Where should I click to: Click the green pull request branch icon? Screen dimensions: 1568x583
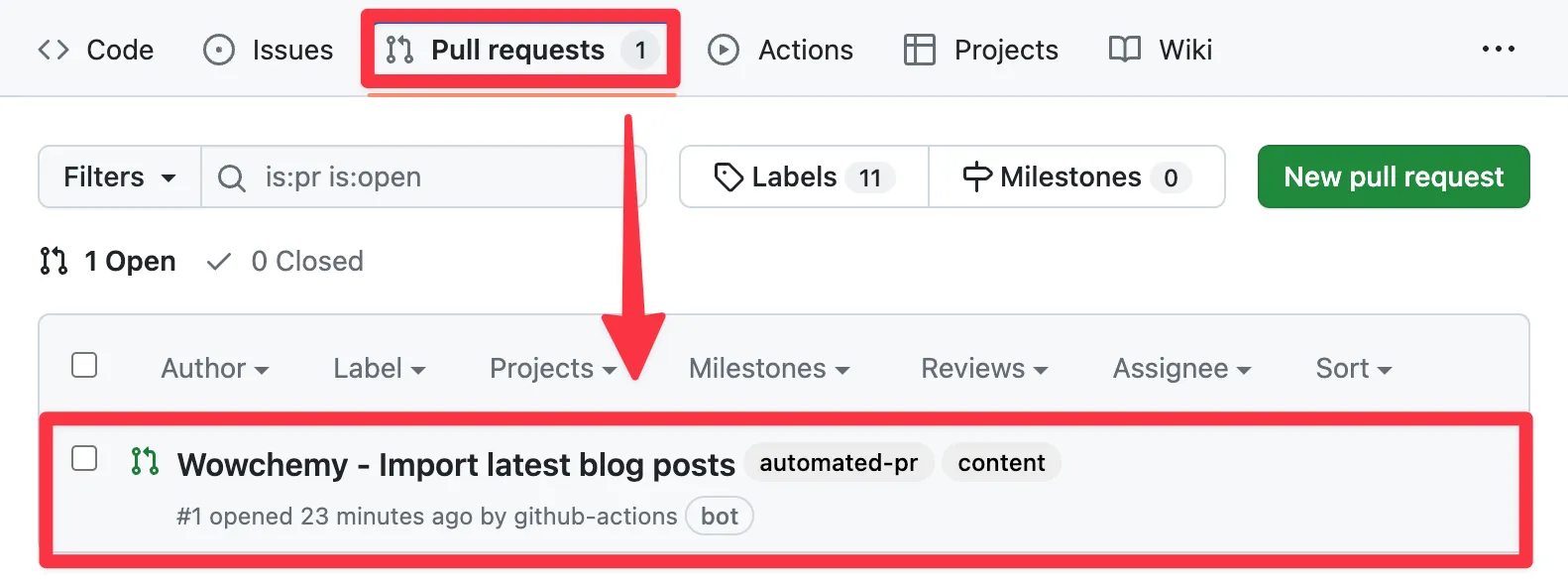pos(145,462)
